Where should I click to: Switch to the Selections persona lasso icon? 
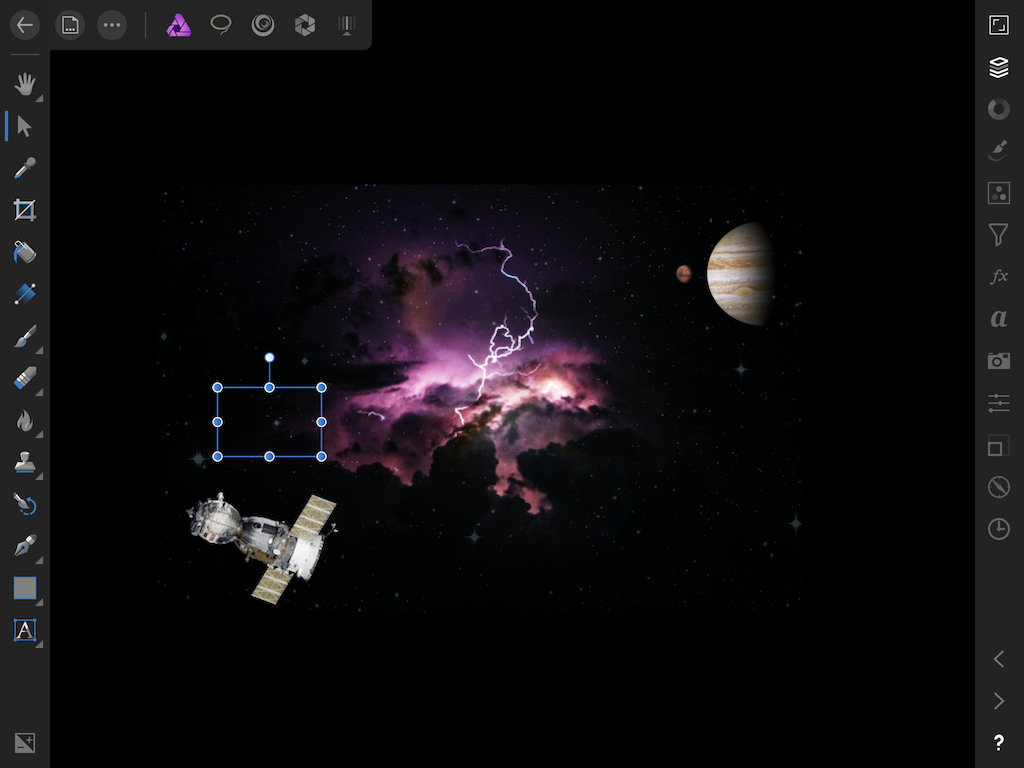pos(221,25)
